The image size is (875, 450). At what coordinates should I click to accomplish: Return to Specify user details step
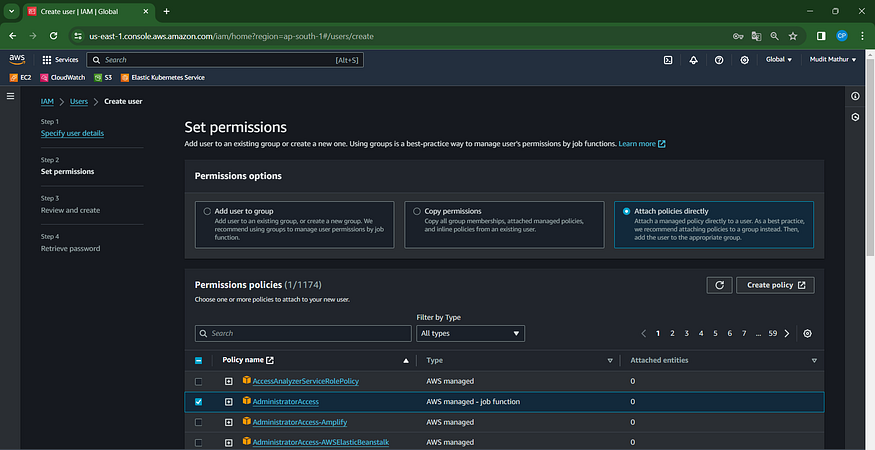(72, 133)
